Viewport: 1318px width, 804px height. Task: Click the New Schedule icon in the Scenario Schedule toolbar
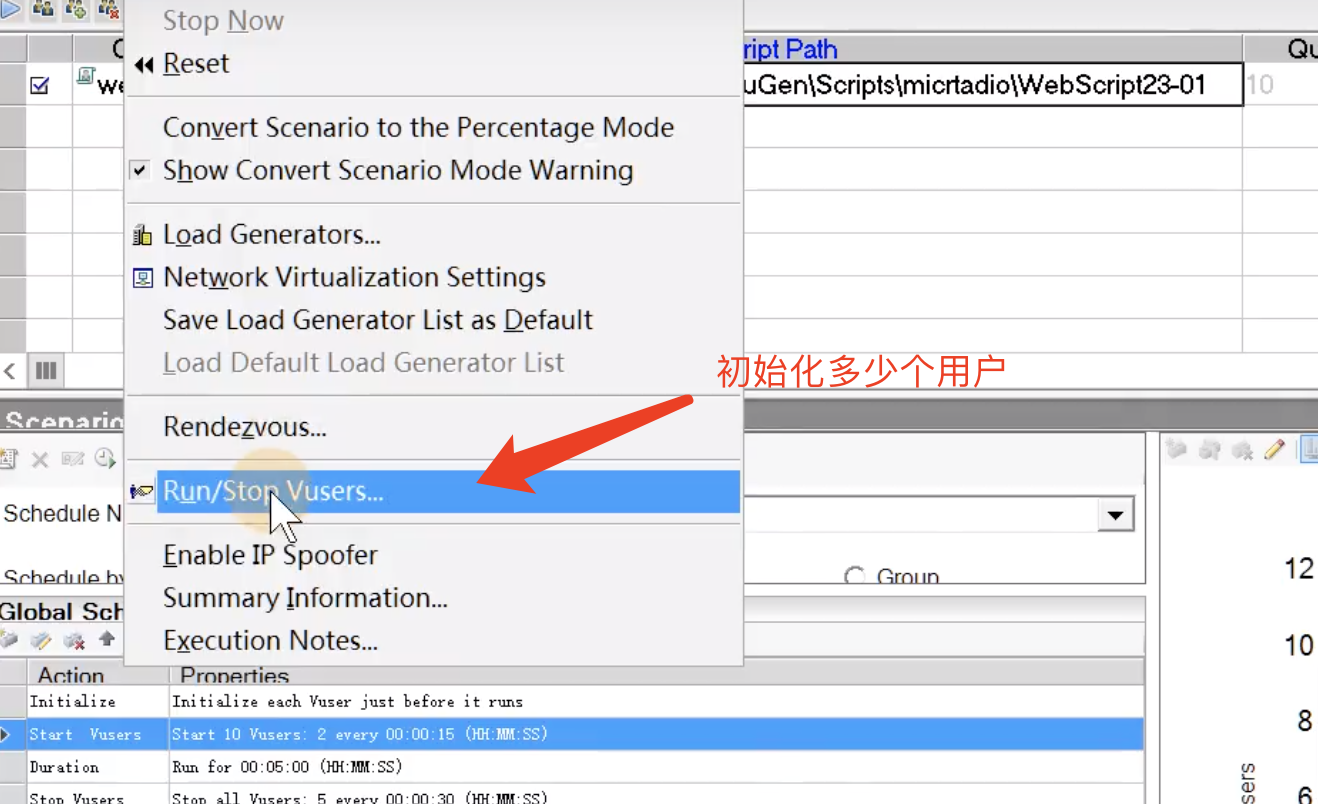coord(9,459)
